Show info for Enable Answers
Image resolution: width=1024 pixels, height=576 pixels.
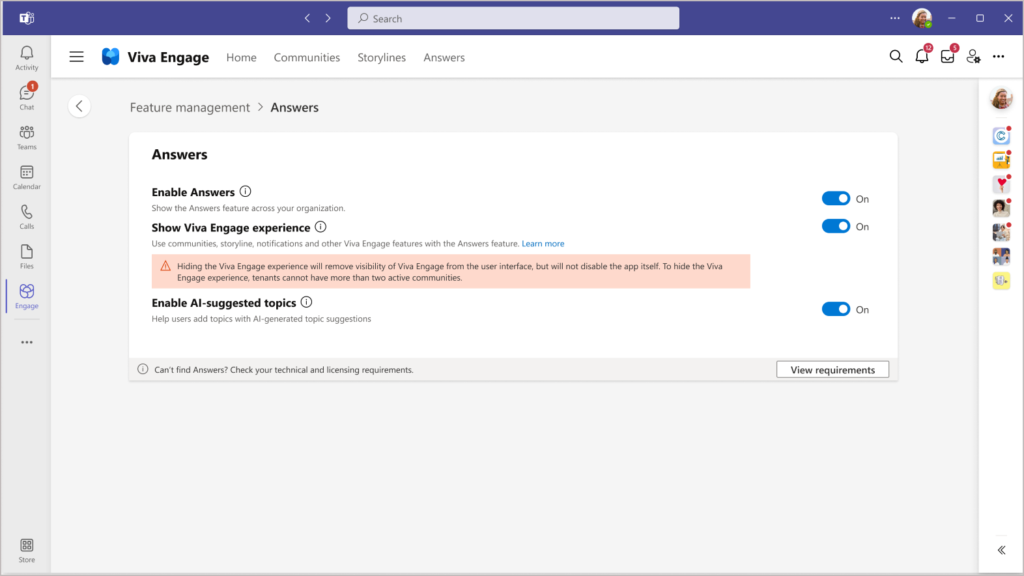(x=246, y=191)
